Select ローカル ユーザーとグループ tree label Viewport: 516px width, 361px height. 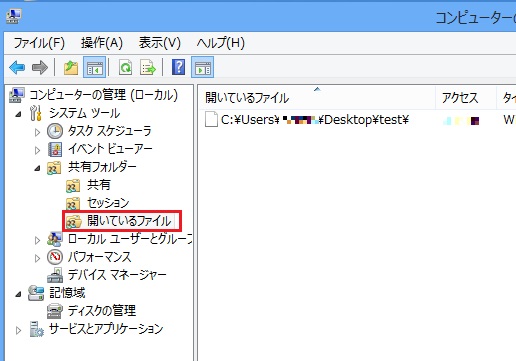point(130,239)
